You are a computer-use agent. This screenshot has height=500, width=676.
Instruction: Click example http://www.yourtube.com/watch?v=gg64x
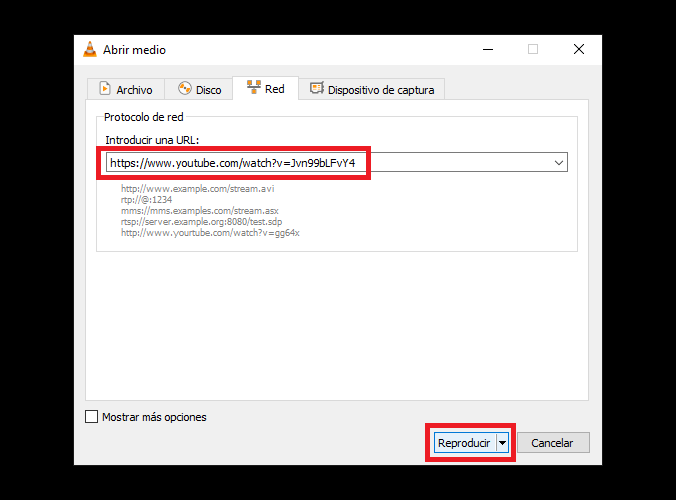click(x=210, y=233)
